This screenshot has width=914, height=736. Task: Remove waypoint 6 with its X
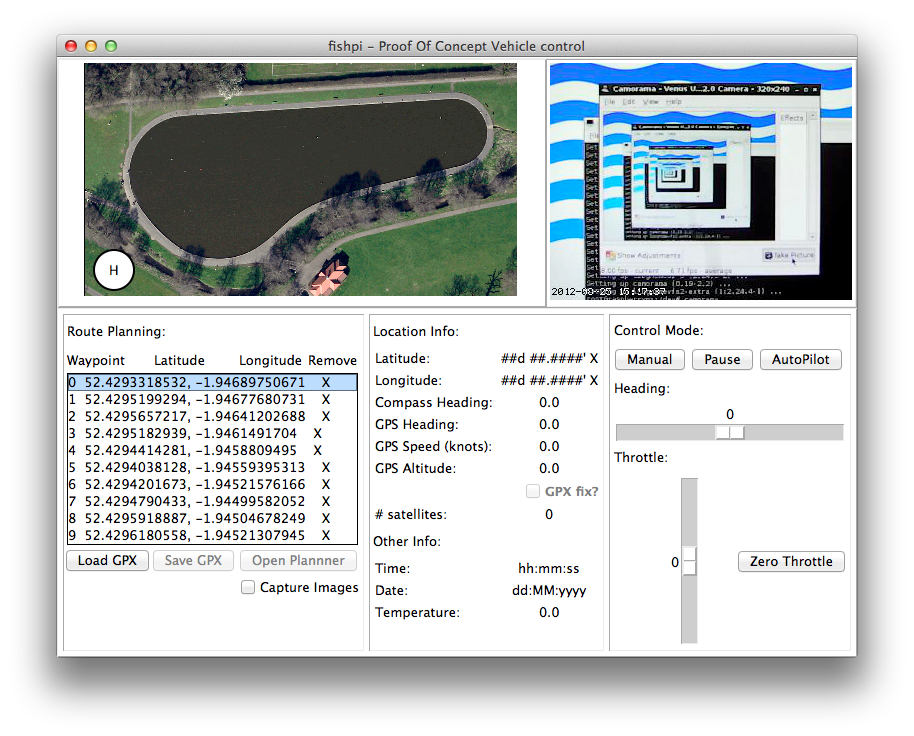pyautogui.click(x=326, y=484)
